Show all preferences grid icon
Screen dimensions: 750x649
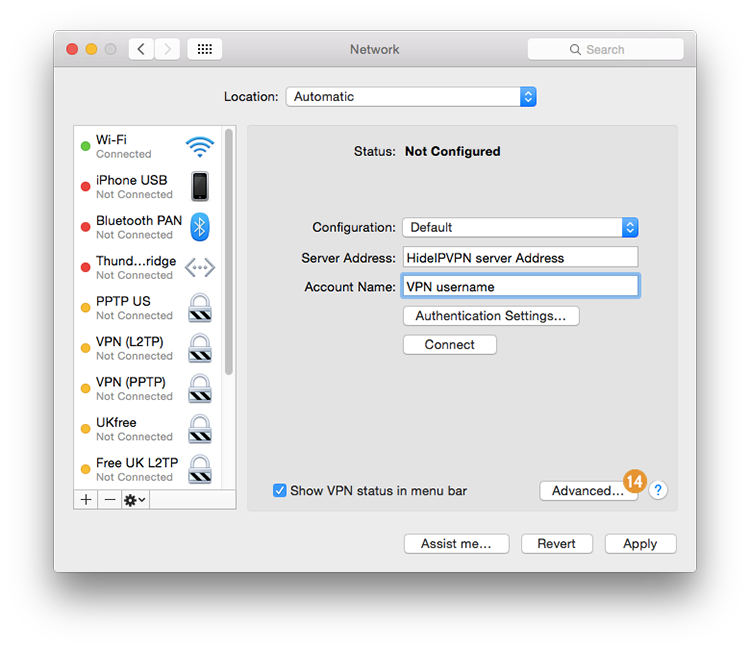[x=205, y=49]
